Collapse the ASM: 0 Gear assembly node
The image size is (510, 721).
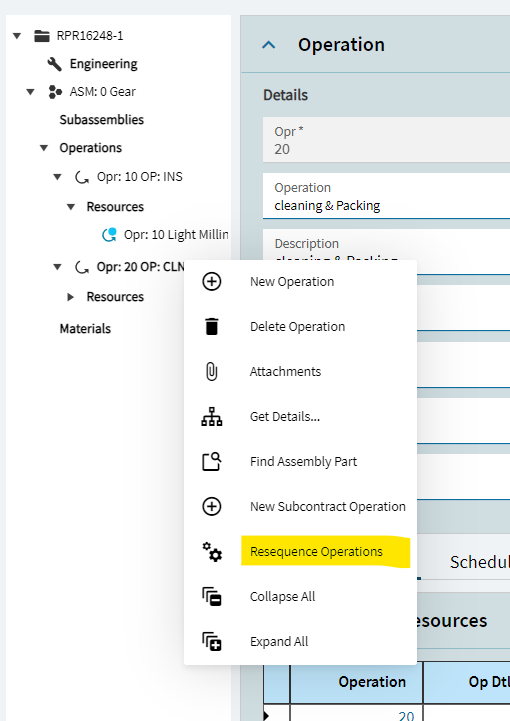pyautogui.click(x=30, y=92)
